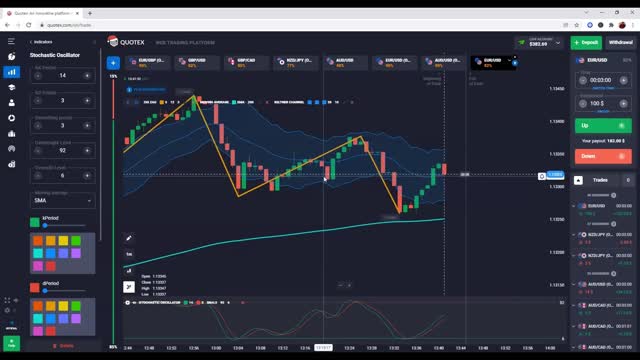
Task: Edit the %K Period value 14
Action: point(62,76)
